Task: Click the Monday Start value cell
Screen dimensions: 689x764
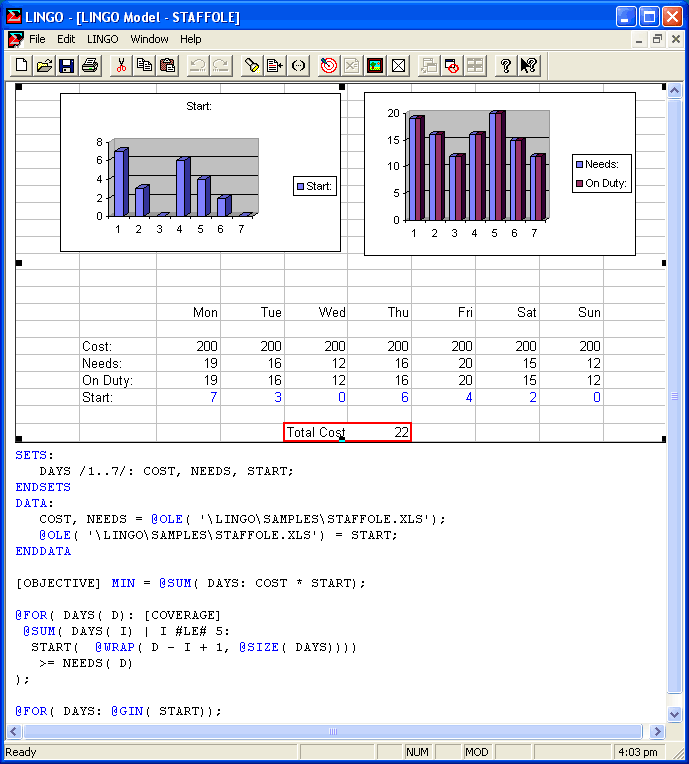Action: pos(189,397)
